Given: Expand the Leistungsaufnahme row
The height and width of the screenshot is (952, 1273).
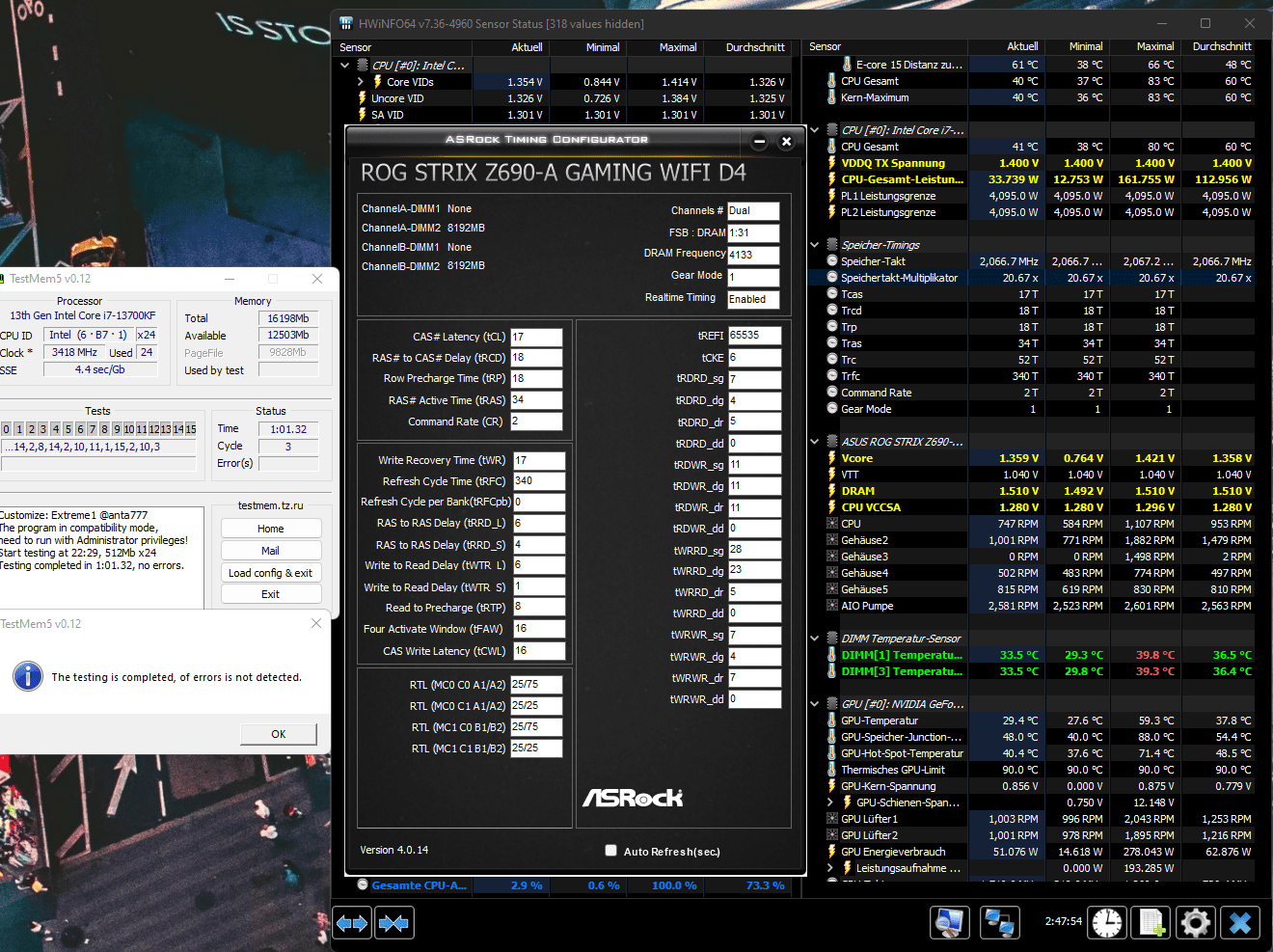Looking at the screenshot, I should click(830, 868).
